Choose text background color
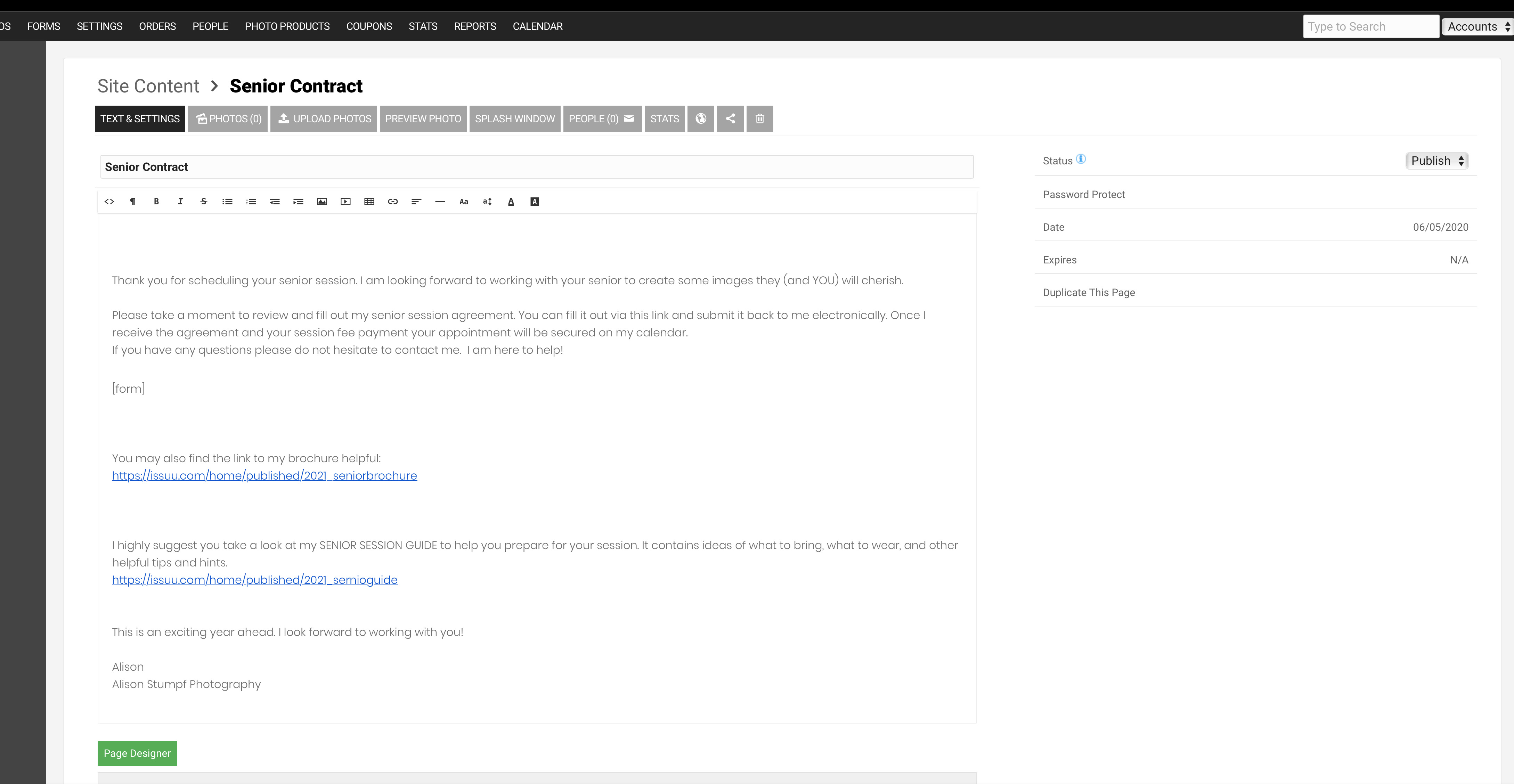 pos(534,202)
